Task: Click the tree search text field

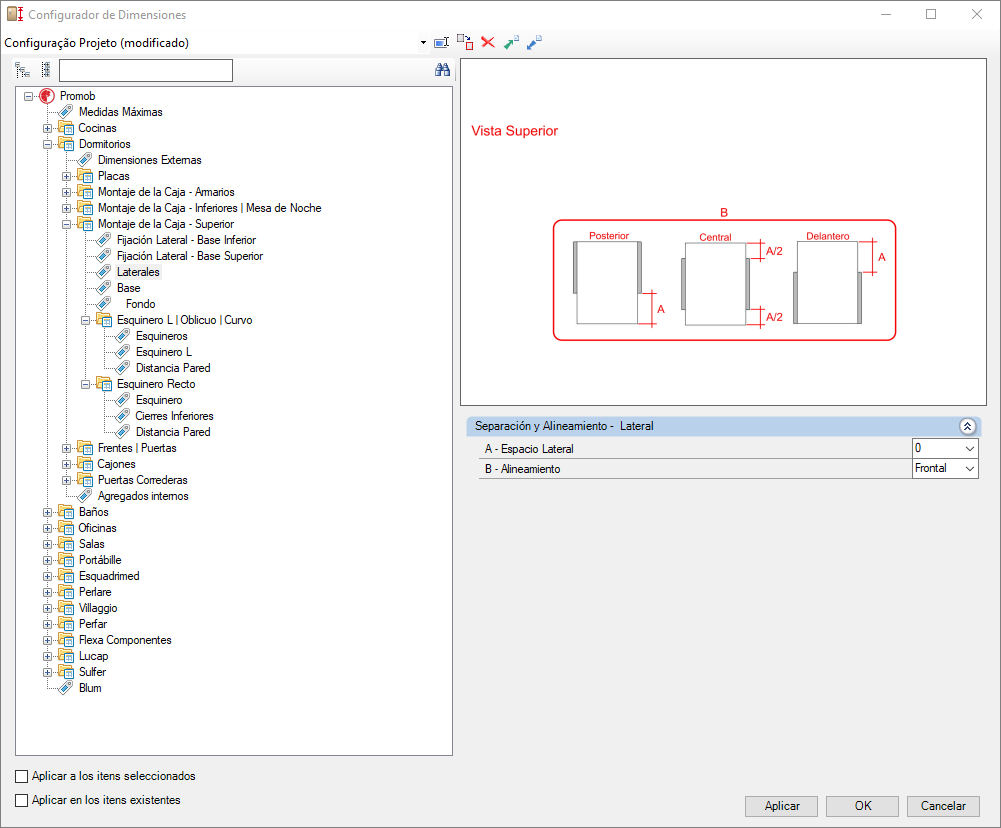Action: [x=146, y=70]
